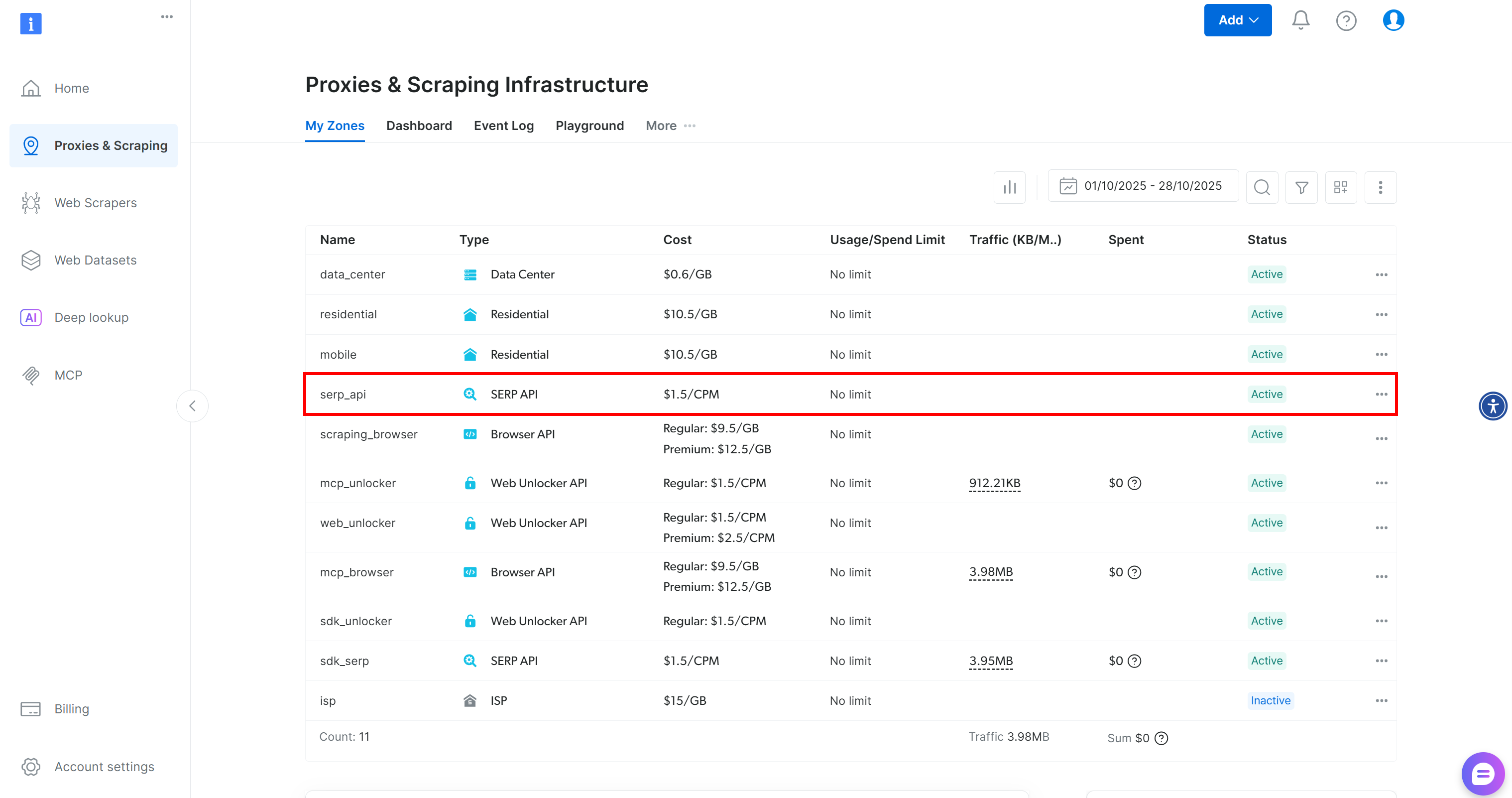This screenshot has height=798, width=1512.
Task: Open the chat support bubble
Action: click(1482, 773)
